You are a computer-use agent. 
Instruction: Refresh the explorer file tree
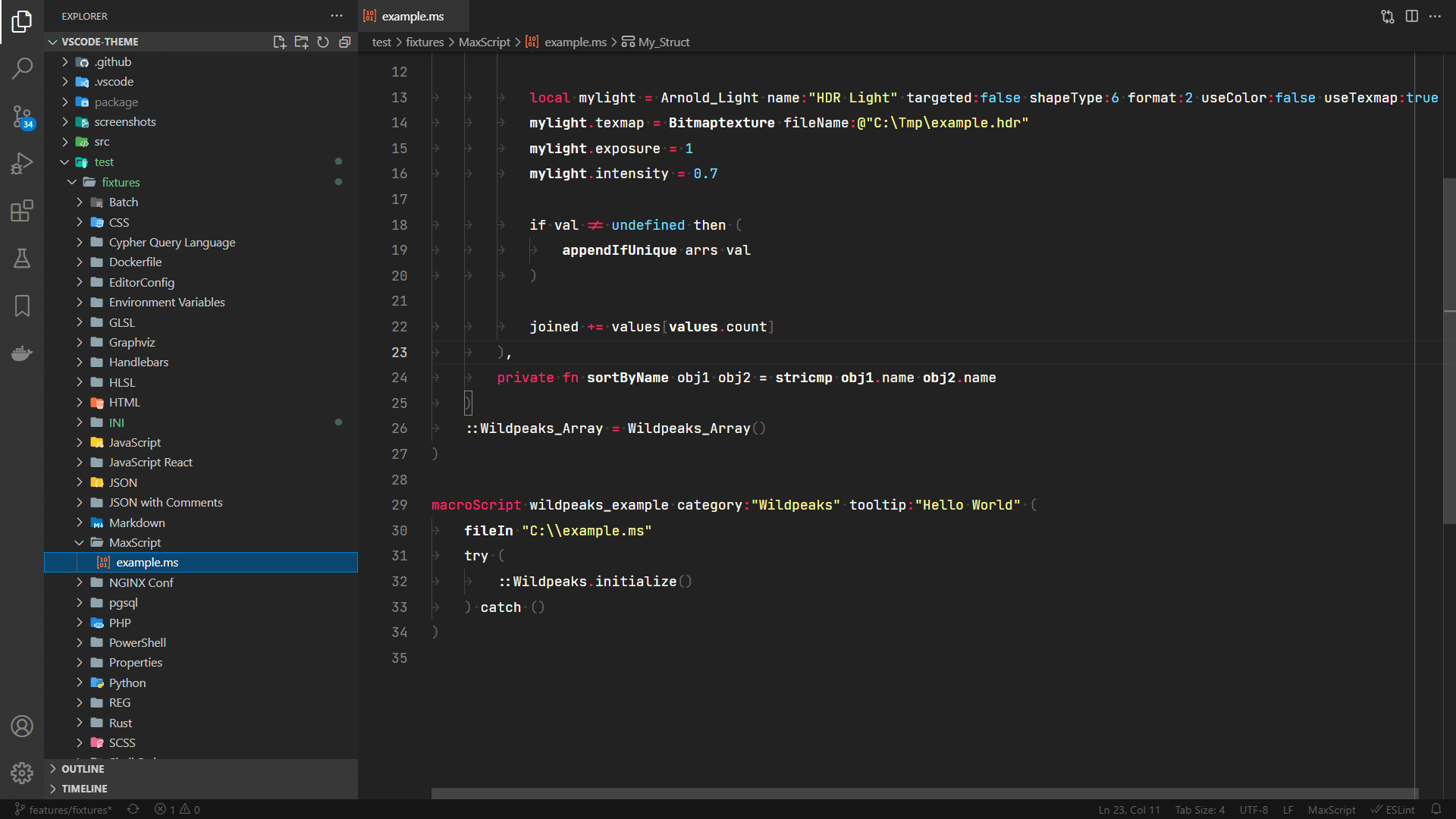[323, 42]
